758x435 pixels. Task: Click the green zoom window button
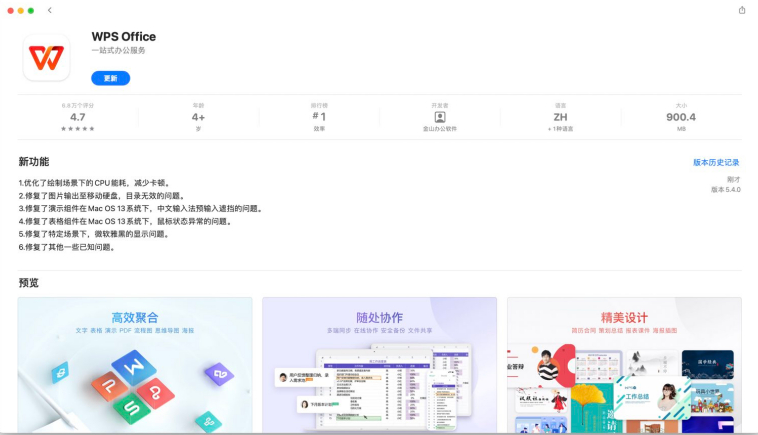(31, 11)
